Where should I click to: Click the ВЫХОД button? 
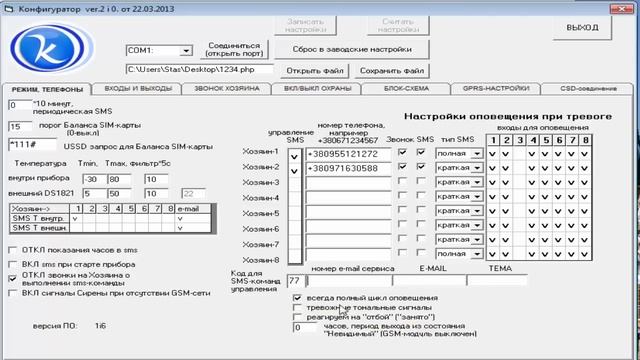click(x=582, y=28)
